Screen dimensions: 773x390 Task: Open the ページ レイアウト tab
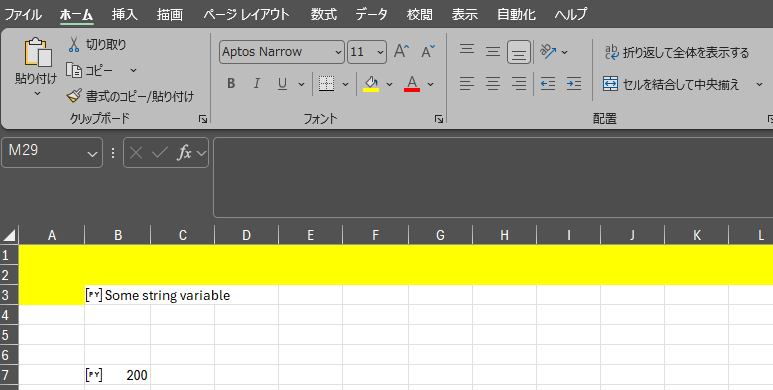246,14
